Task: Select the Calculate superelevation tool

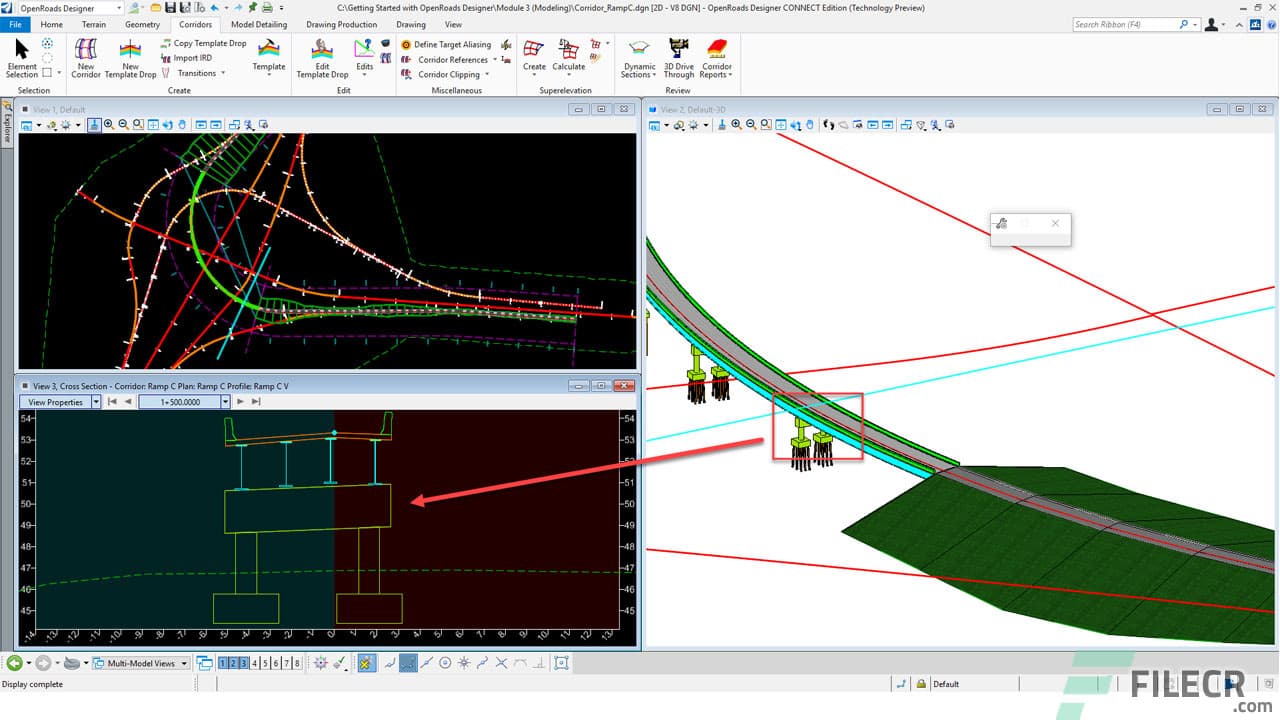Action: 568,57
